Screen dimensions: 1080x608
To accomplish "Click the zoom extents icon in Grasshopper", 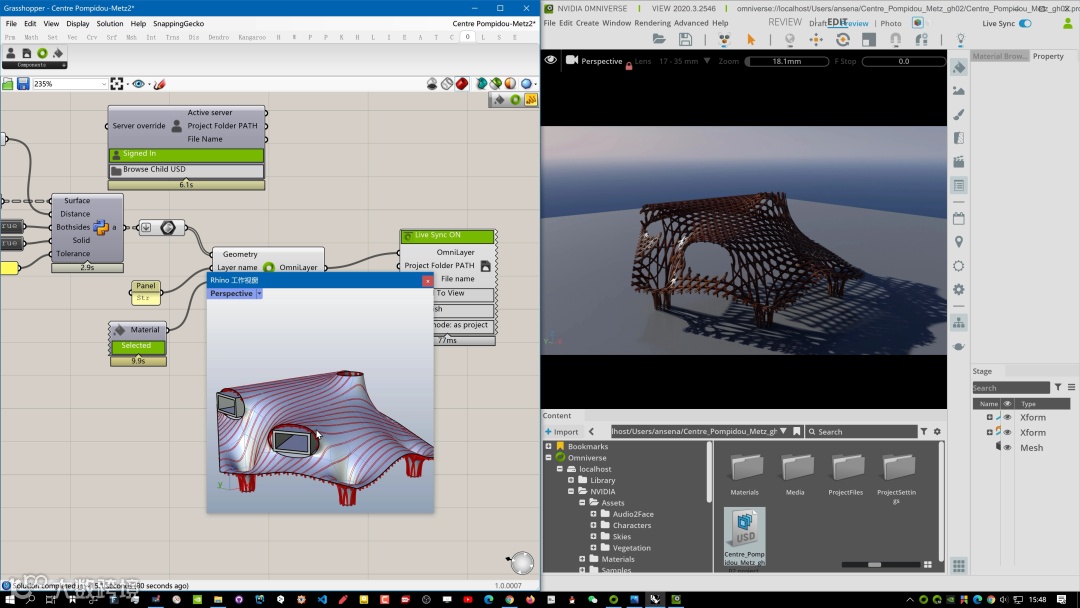I will [117, 84].
